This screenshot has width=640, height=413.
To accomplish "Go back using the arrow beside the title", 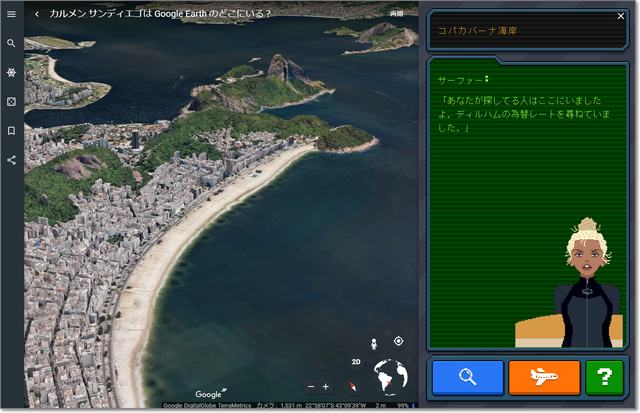I will (x=37, y=14).
